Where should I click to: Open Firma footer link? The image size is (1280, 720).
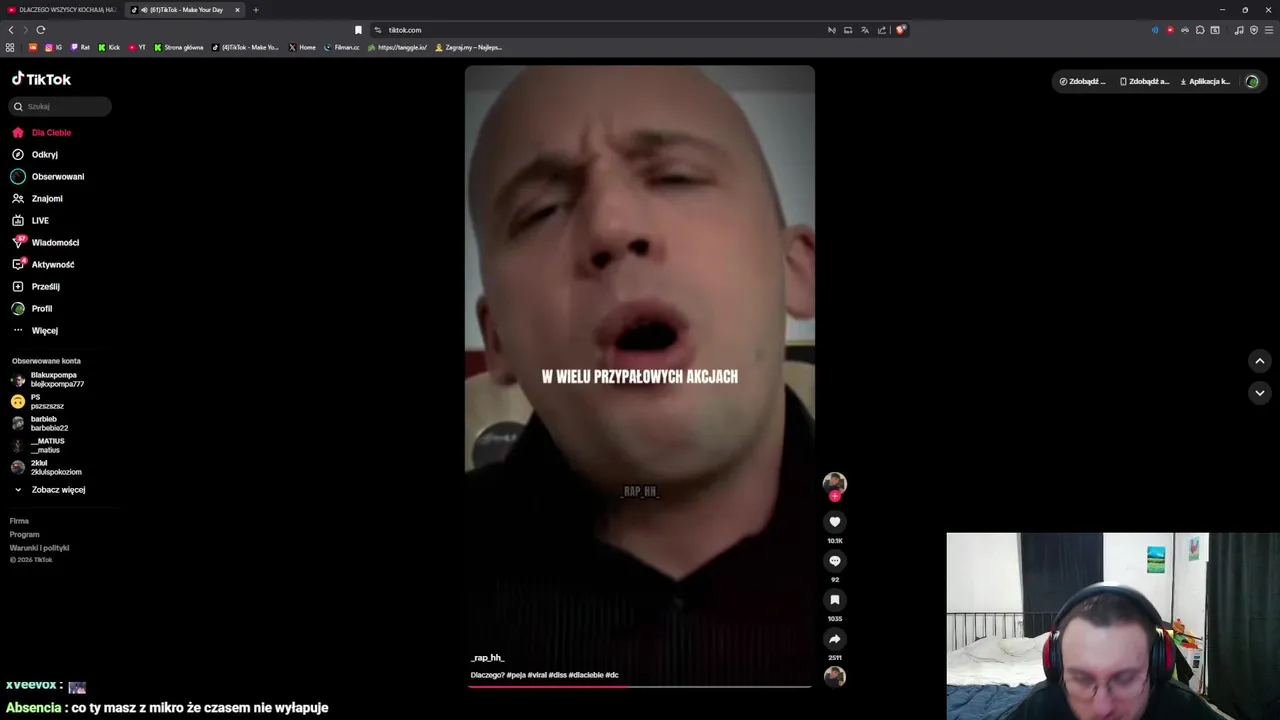(x=19, y=521)
